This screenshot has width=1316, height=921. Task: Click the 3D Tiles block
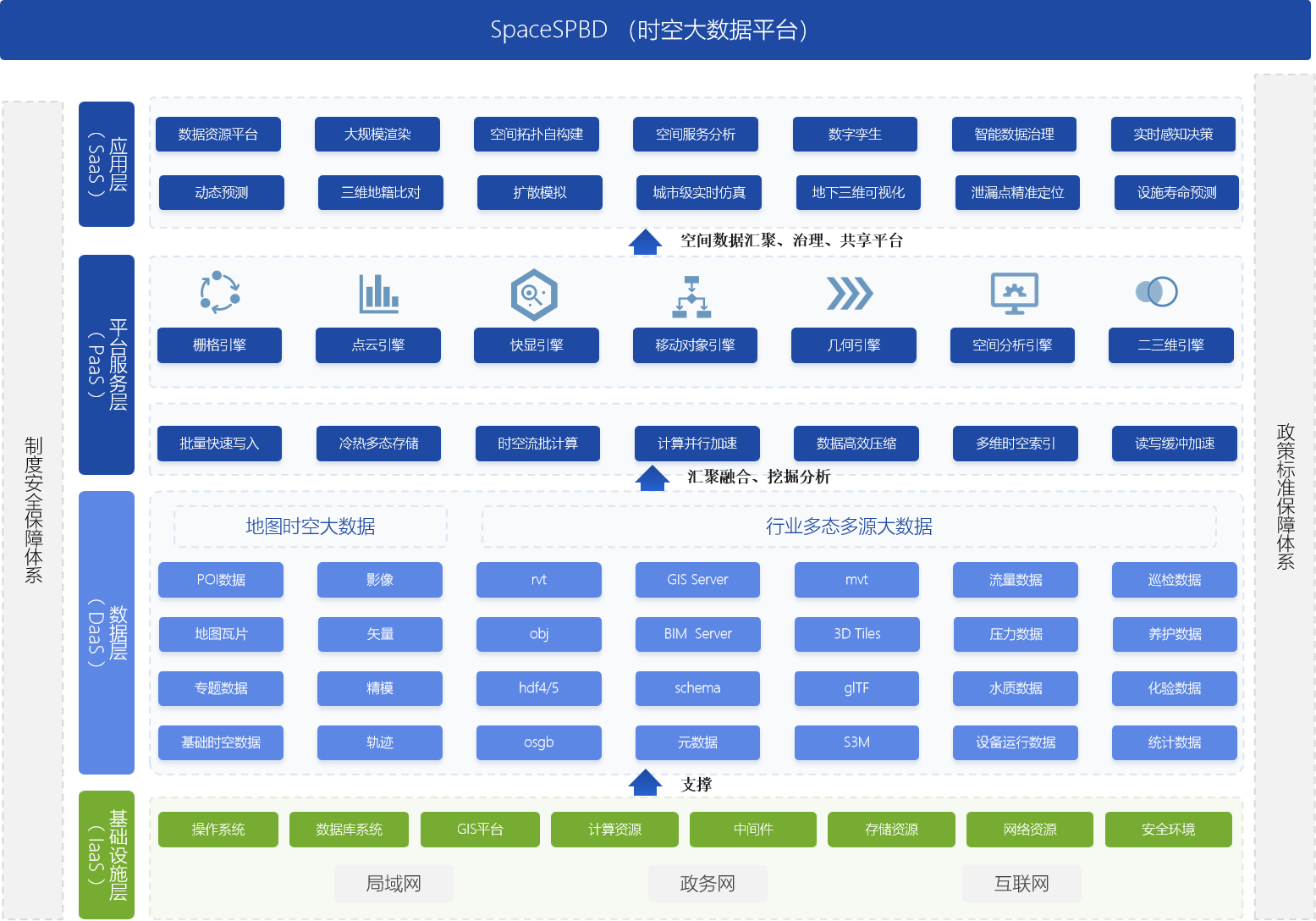(x=857, y=634)
